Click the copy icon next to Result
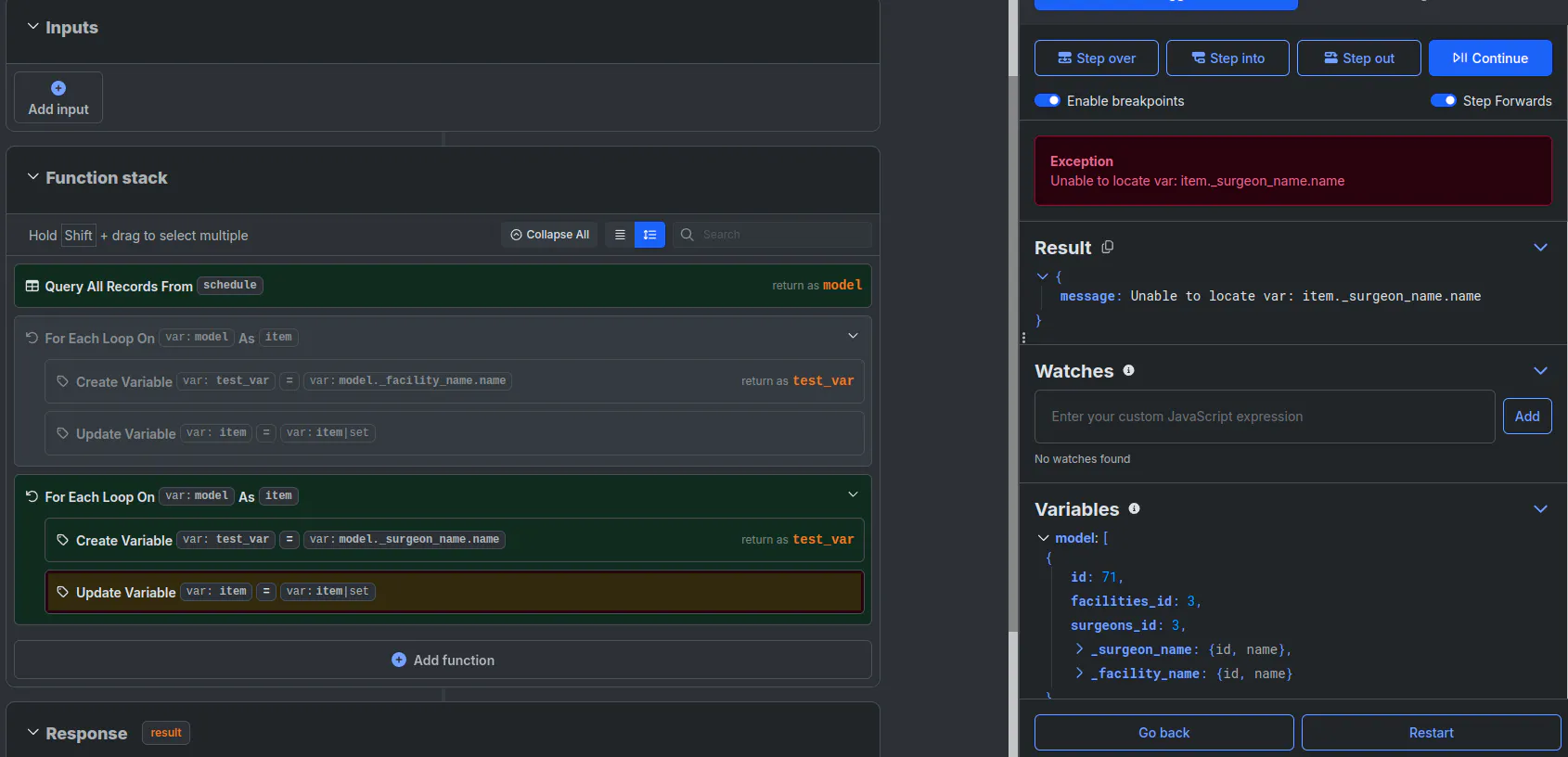 (x=1107, y=248)
